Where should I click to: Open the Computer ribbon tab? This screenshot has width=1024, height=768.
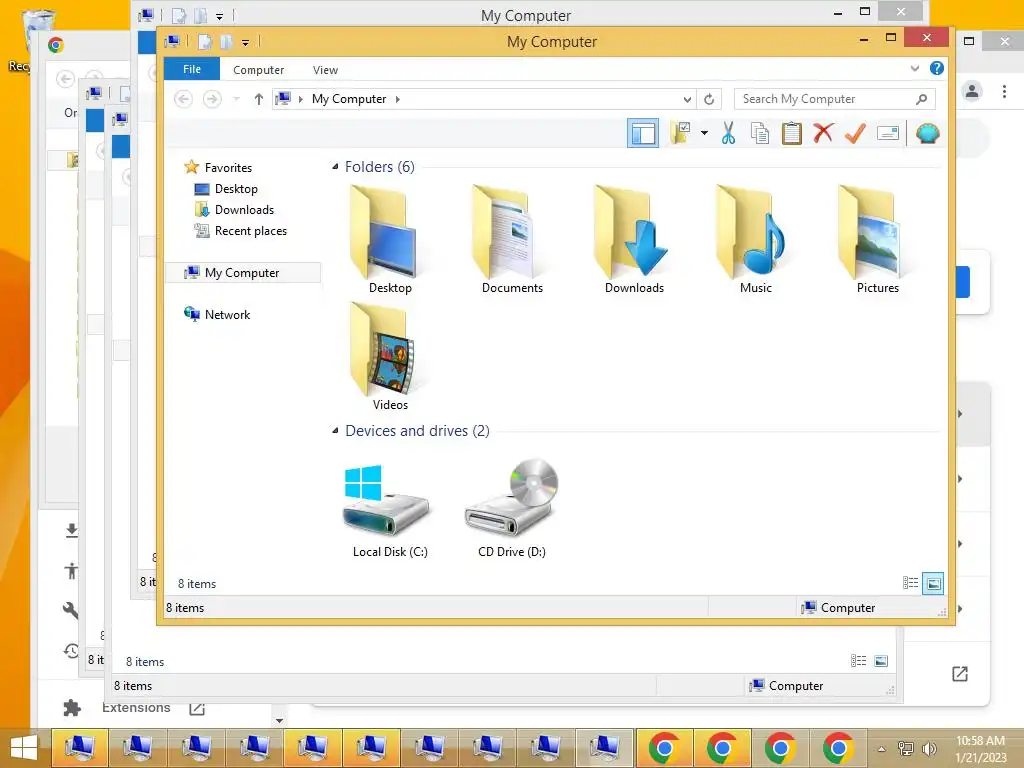click(259, 70)
